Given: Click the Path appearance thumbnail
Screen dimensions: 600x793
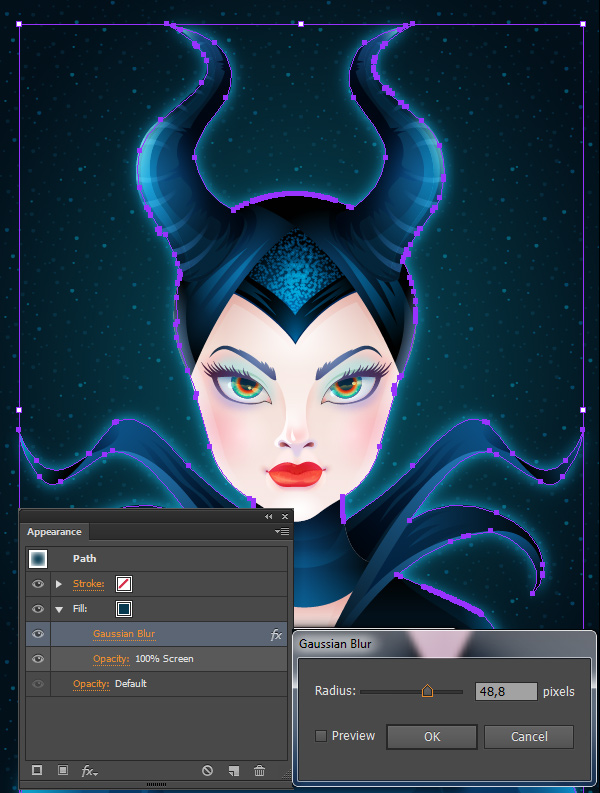Looking at the screenshot, I should pos(38,558).
